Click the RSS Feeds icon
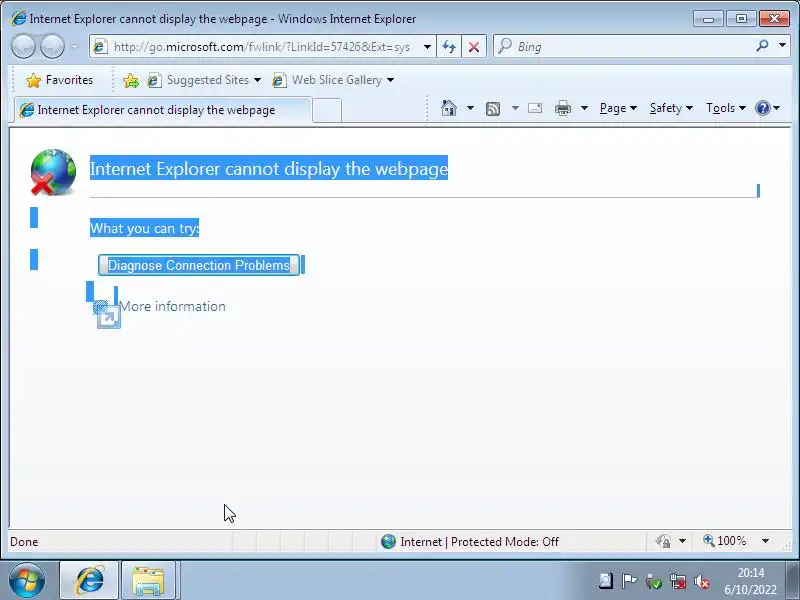 click(x=493, y=108)
